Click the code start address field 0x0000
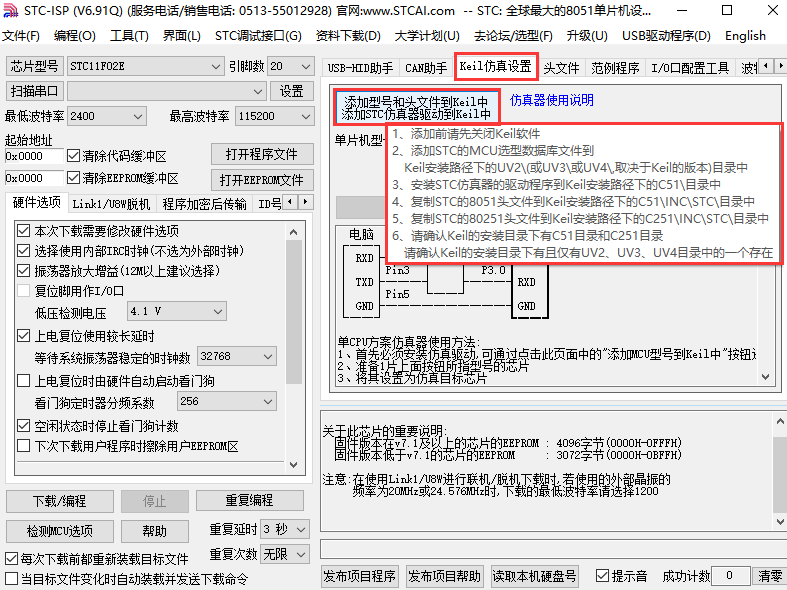 click(34, 156)
